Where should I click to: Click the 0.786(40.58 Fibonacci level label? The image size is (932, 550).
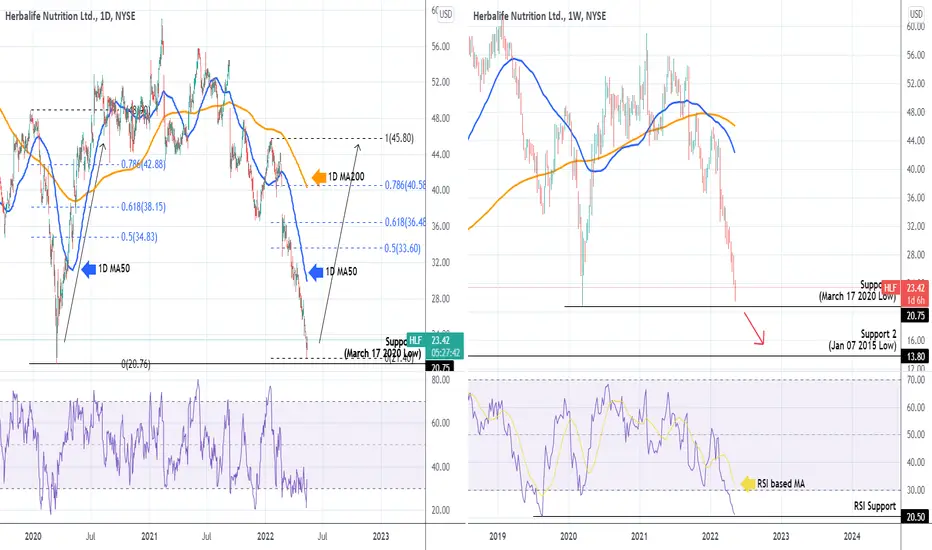click(x=405, y=185)
